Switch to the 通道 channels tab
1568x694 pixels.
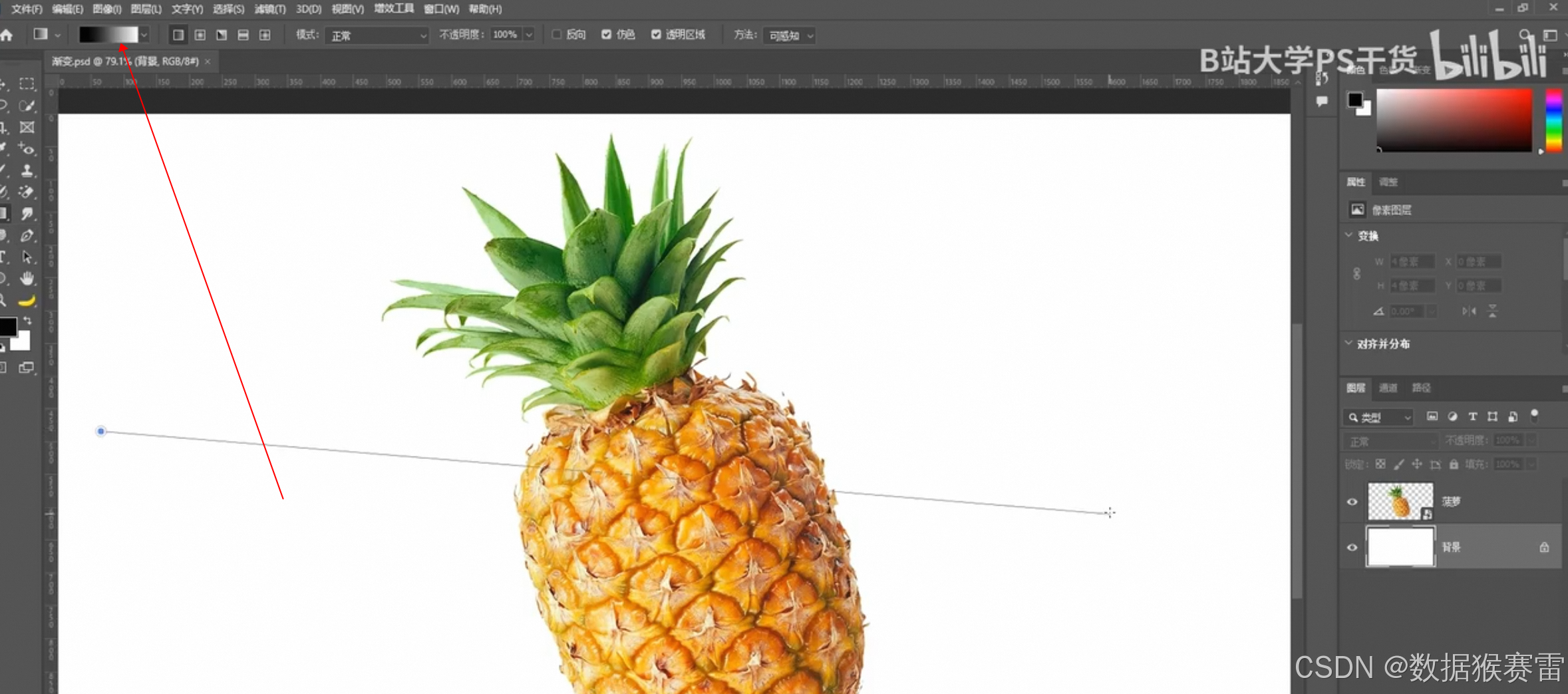[x=1388, y=388]
